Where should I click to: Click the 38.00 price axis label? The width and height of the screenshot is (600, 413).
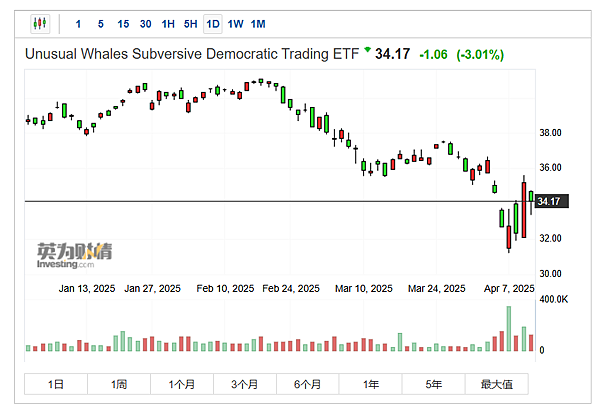click(x=550, y=133)
